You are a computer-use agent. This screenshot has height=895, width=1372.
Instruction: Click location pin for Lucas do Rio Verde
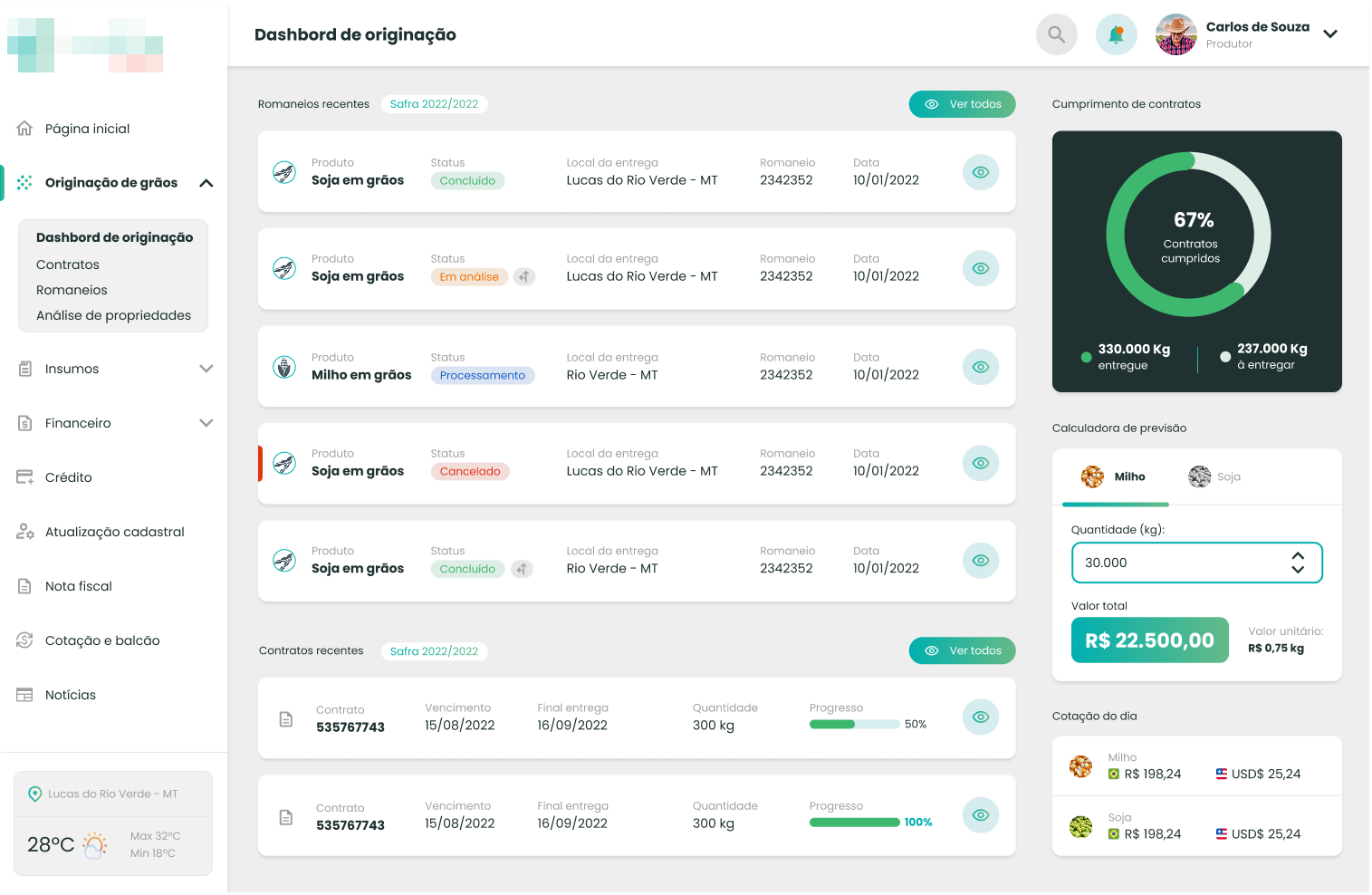tap(35, 794)
